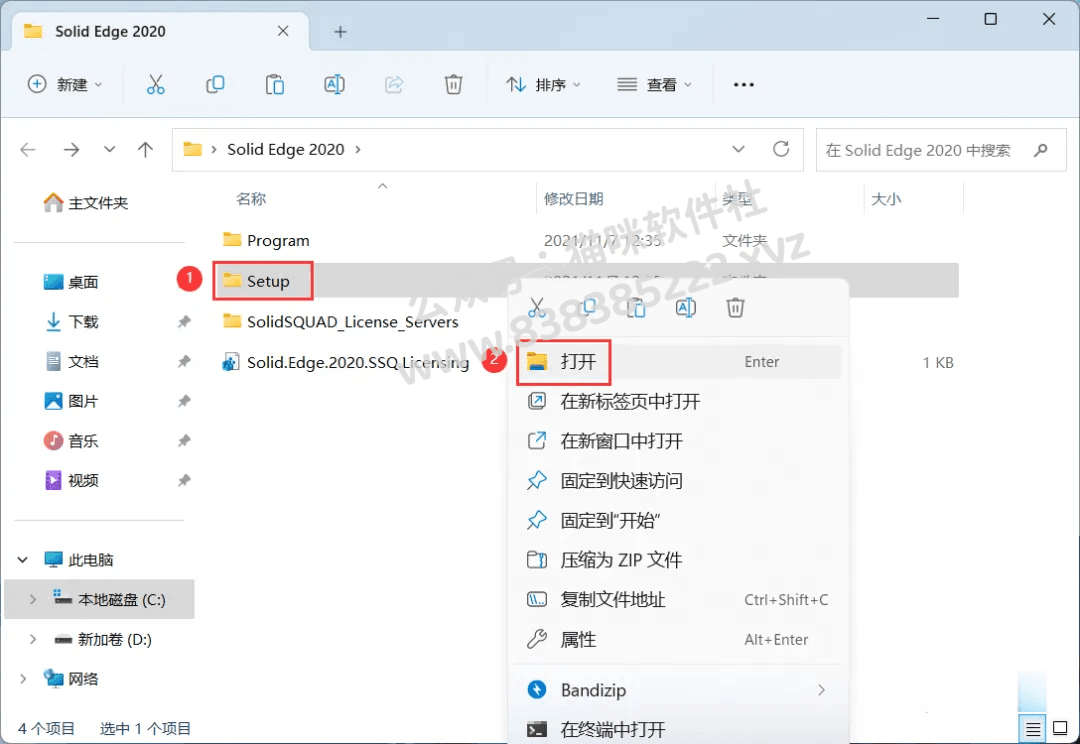Click the Copy icon in the toolbar
The height and width of the screenshot is (744, 1080).
coord(215,85)
